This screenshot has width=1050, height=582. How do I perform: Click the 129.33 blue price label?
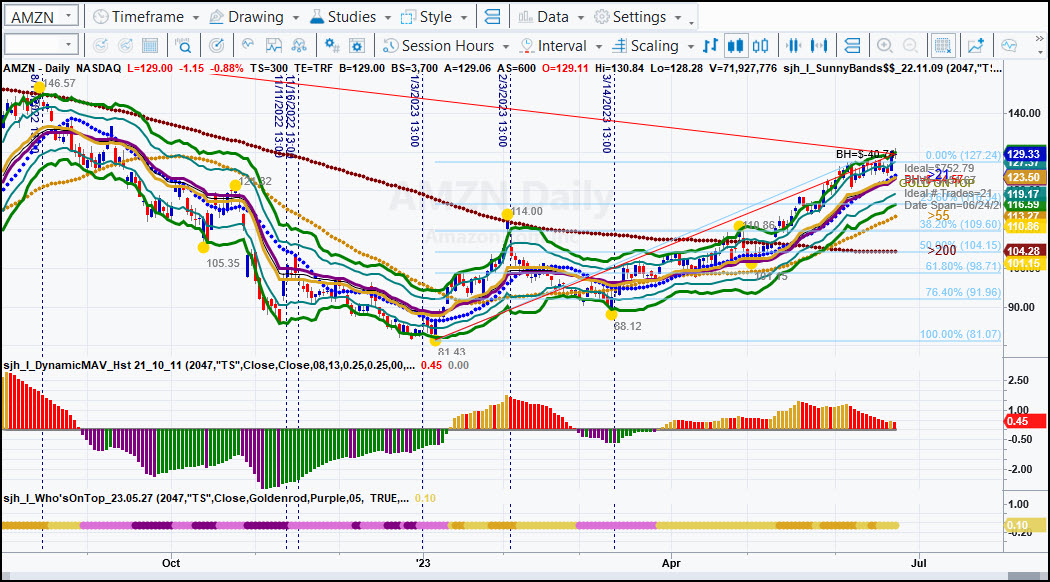[1023, 154]
